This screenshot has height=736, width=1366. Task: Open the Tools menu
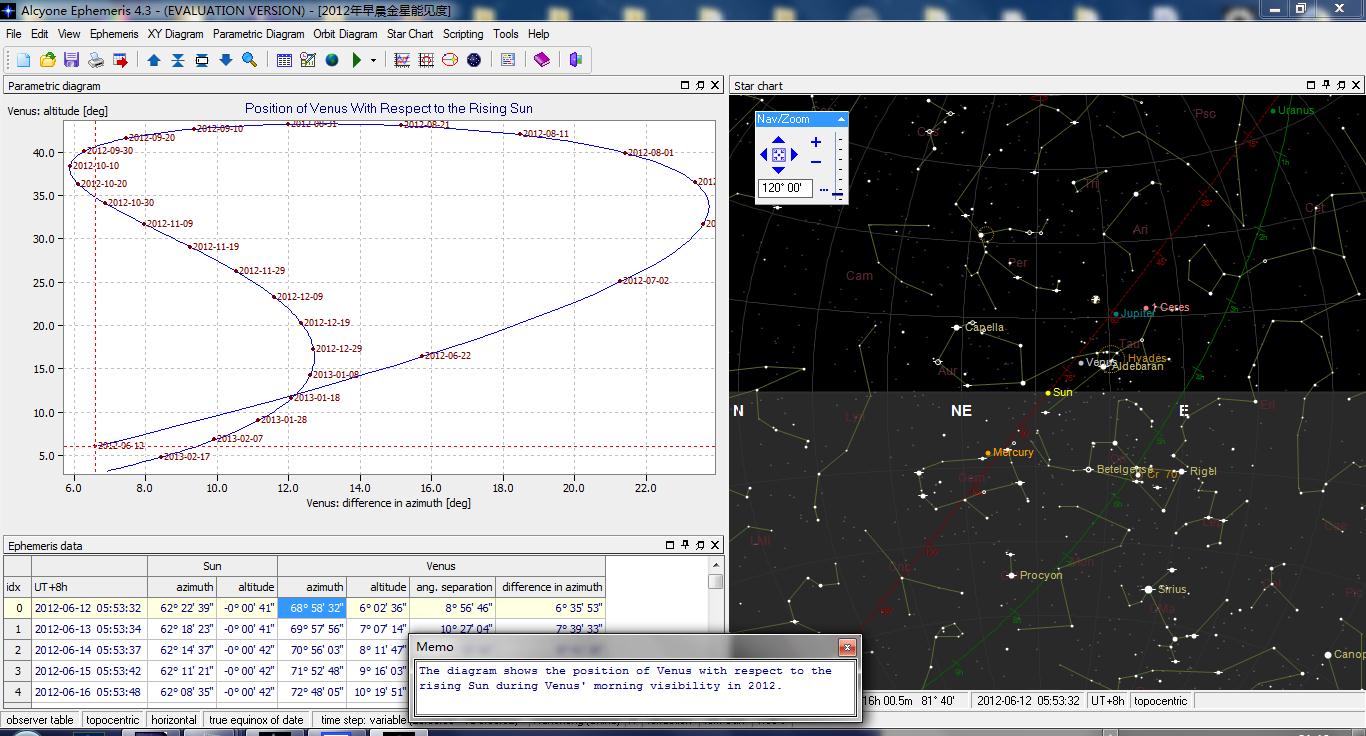point(506,34)
